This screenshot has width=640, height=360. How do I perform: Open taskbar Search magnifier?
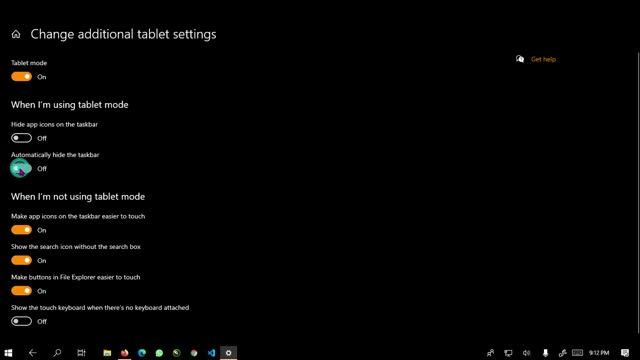(57, 353)
